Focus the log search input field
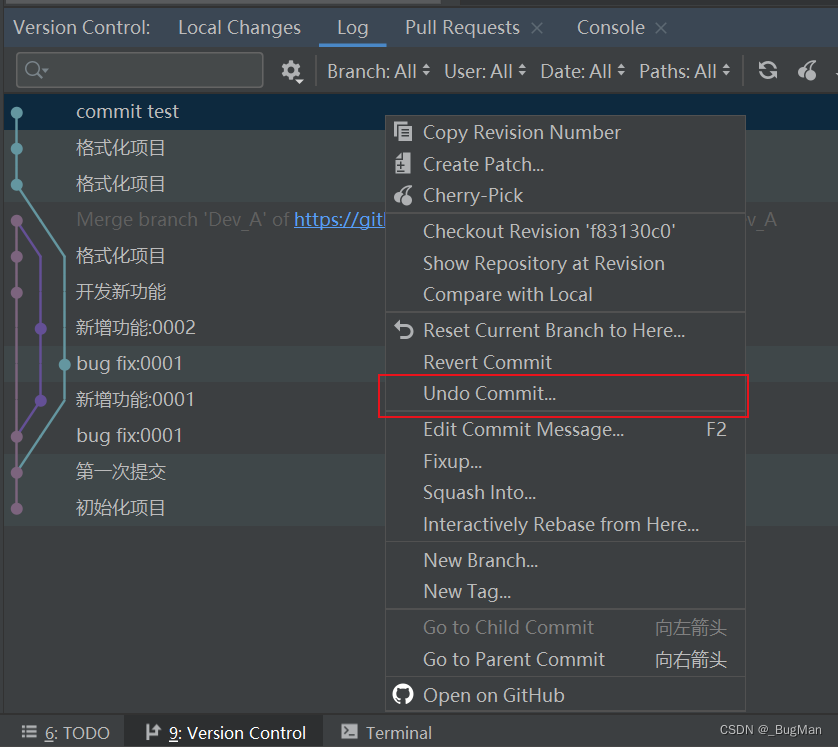This screenshot has height=747, width=838. tap(150, 70)
